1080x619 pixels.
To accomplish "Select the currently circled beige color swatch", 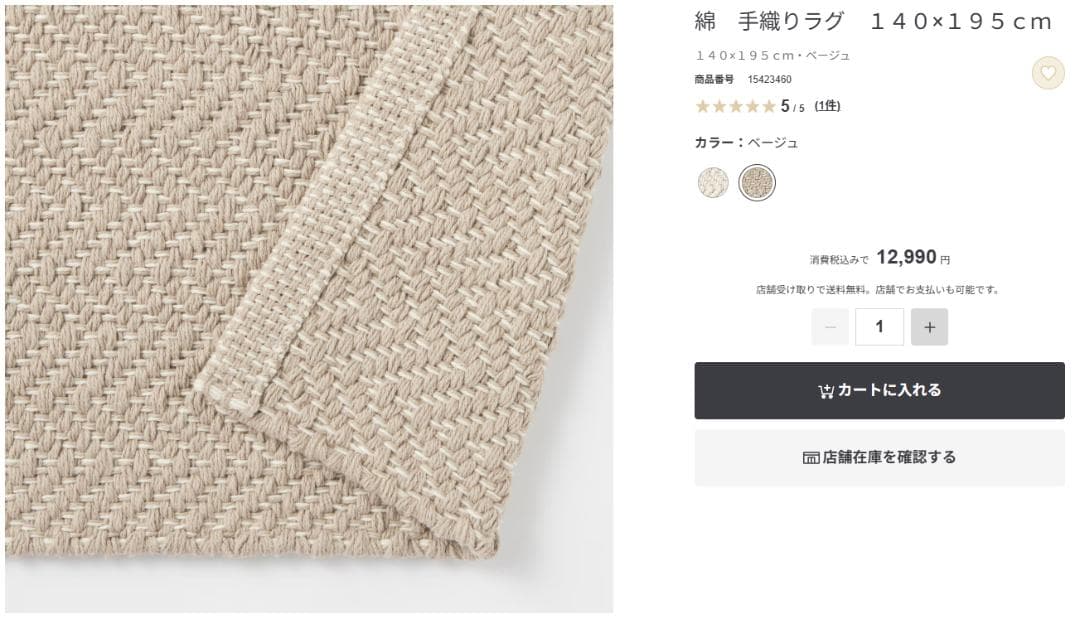I will [757, 182].
